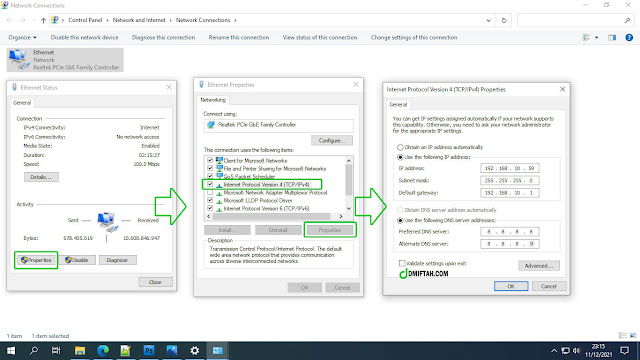Open Settings gear on taskbar
The height and width of the screenshot is (360, 640).
pos(195,351)
